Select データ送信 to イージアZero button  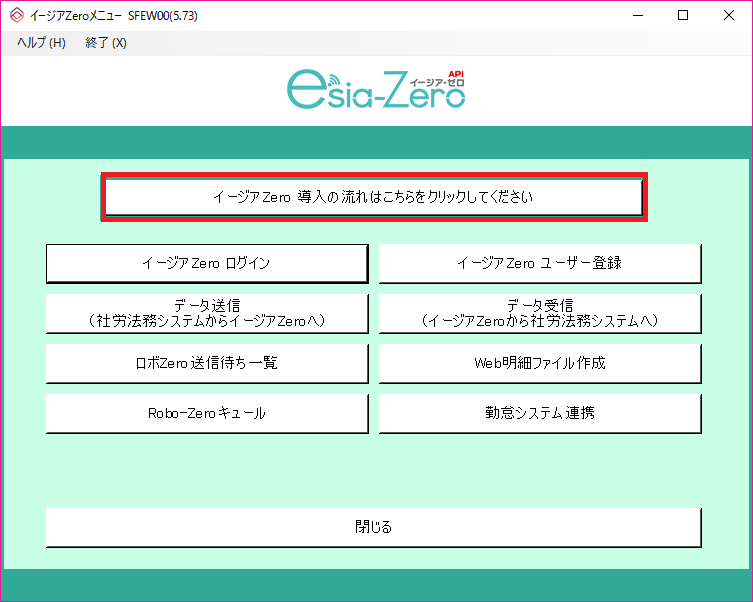[207, 313]
